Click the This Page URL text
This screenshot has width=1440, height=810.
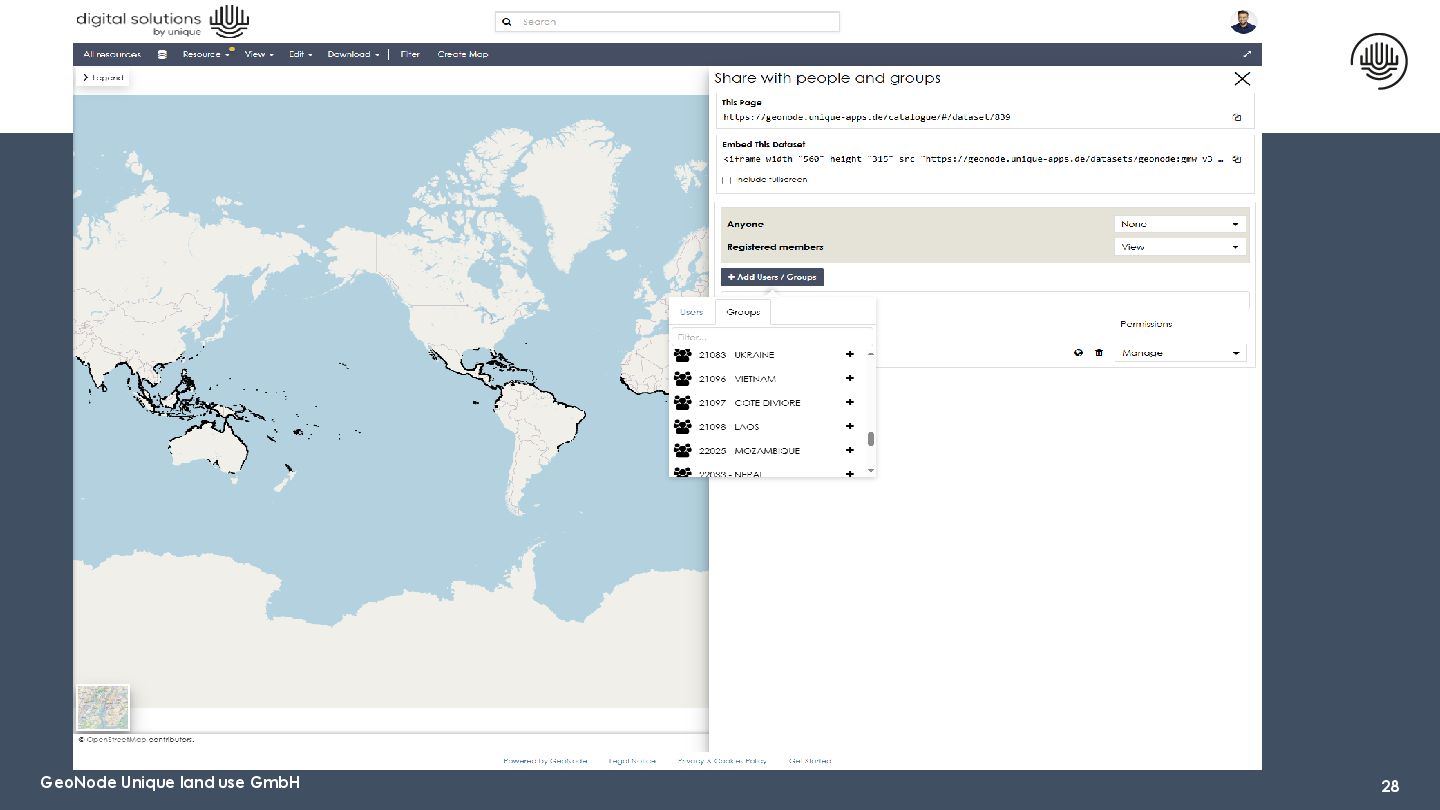pos(866,117)
